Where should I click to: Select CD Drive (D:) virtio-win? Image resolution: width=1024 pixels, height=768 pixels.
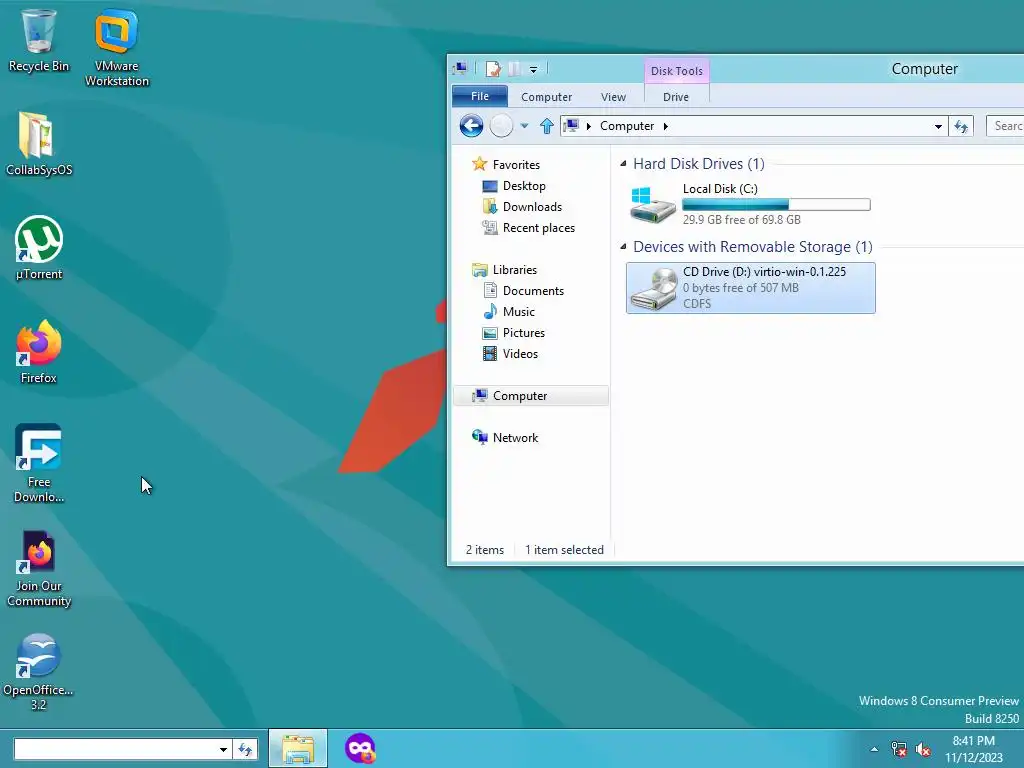point(750,288)
